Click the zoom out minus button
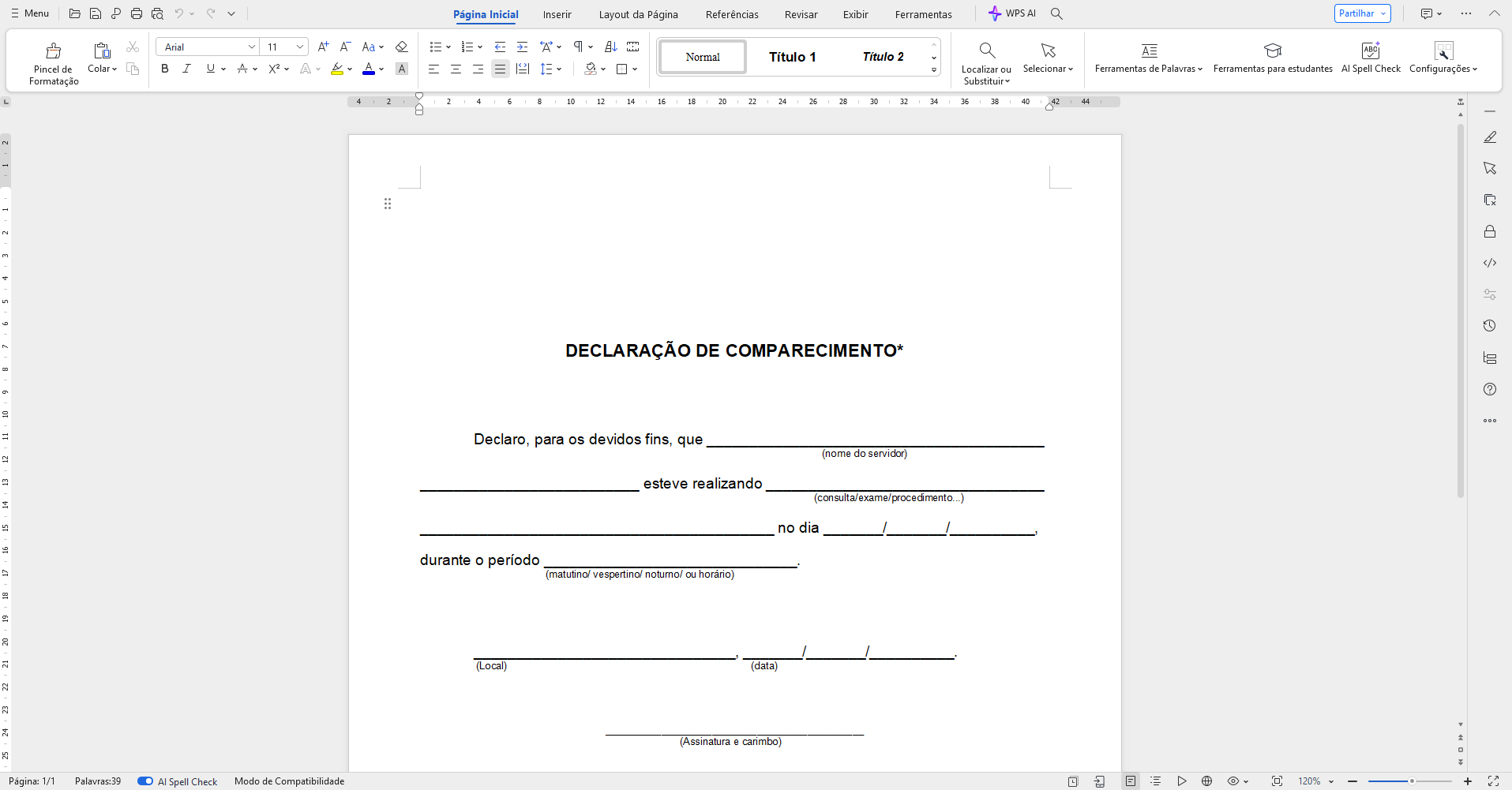The width and height of the screenshot is (1512, 790). [1353, 781]
